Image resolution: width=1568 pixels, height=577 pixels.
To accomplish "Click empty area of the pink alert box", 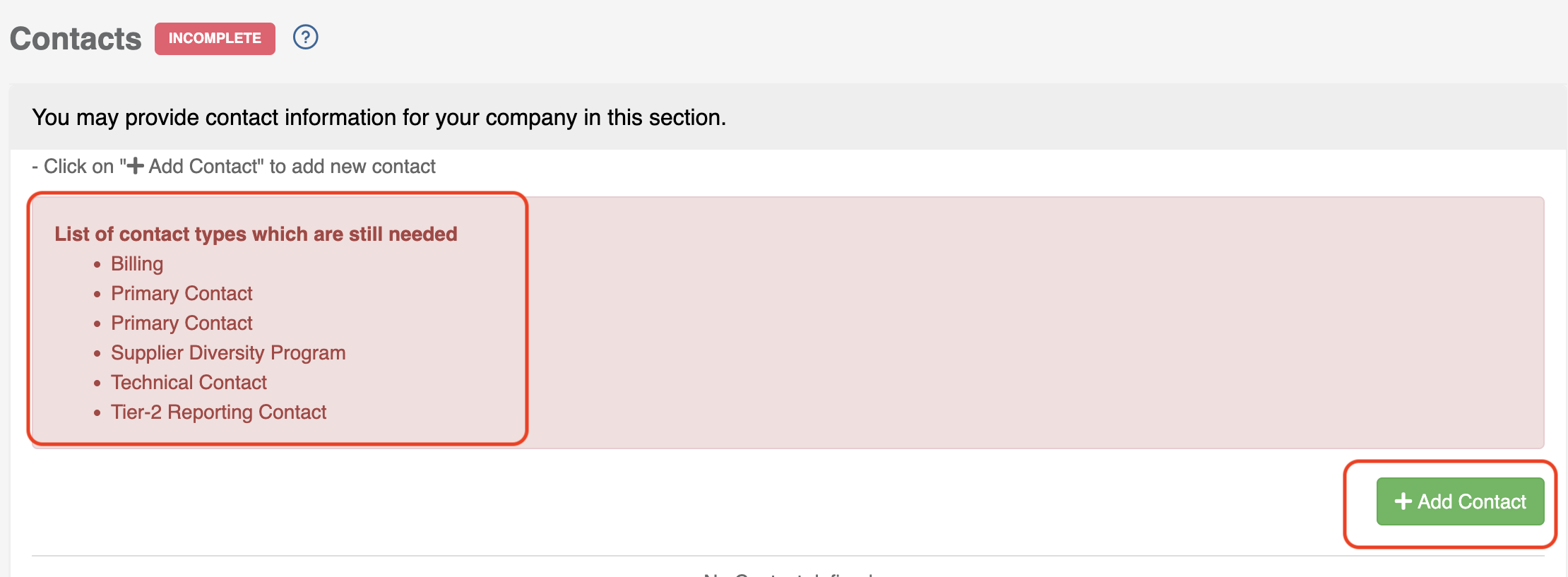I will click(1031, 322).
